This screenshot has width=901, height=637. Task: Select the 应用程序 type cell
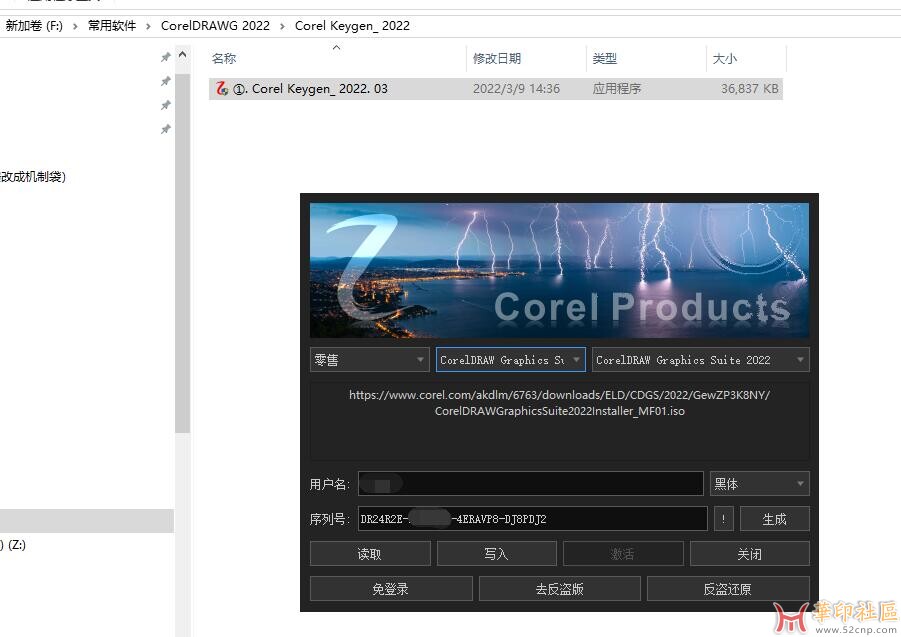coord(617,88)
